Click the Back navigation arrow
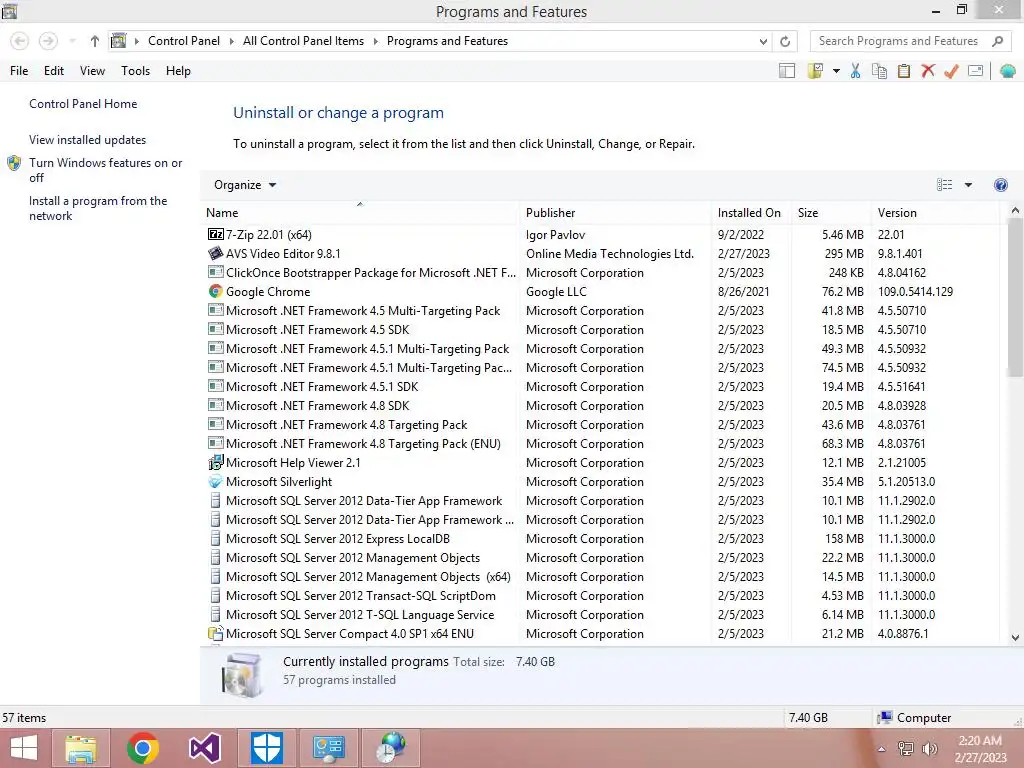The image size is (1024, 768). pyautogui.click(x=20, y=41)
